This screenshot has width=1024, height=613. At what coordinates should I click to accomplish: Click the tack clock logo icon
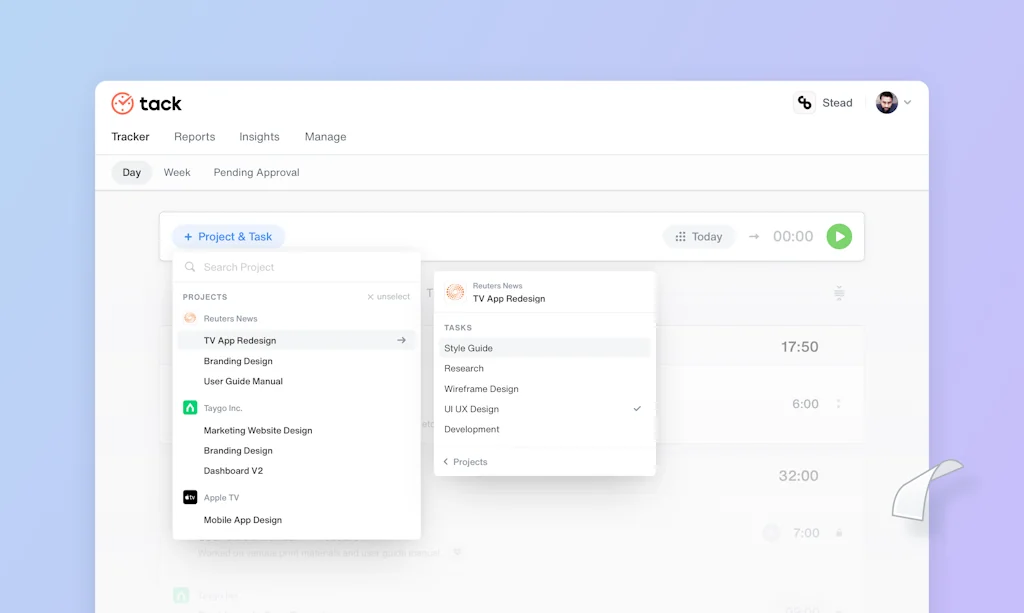tap(122, 103)
